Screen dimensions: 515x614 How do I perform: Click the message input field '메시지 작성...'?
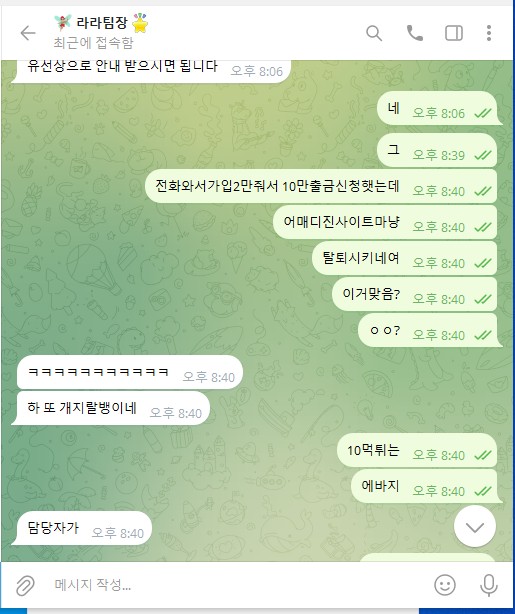pyautogui.click(x=235, y=585)
